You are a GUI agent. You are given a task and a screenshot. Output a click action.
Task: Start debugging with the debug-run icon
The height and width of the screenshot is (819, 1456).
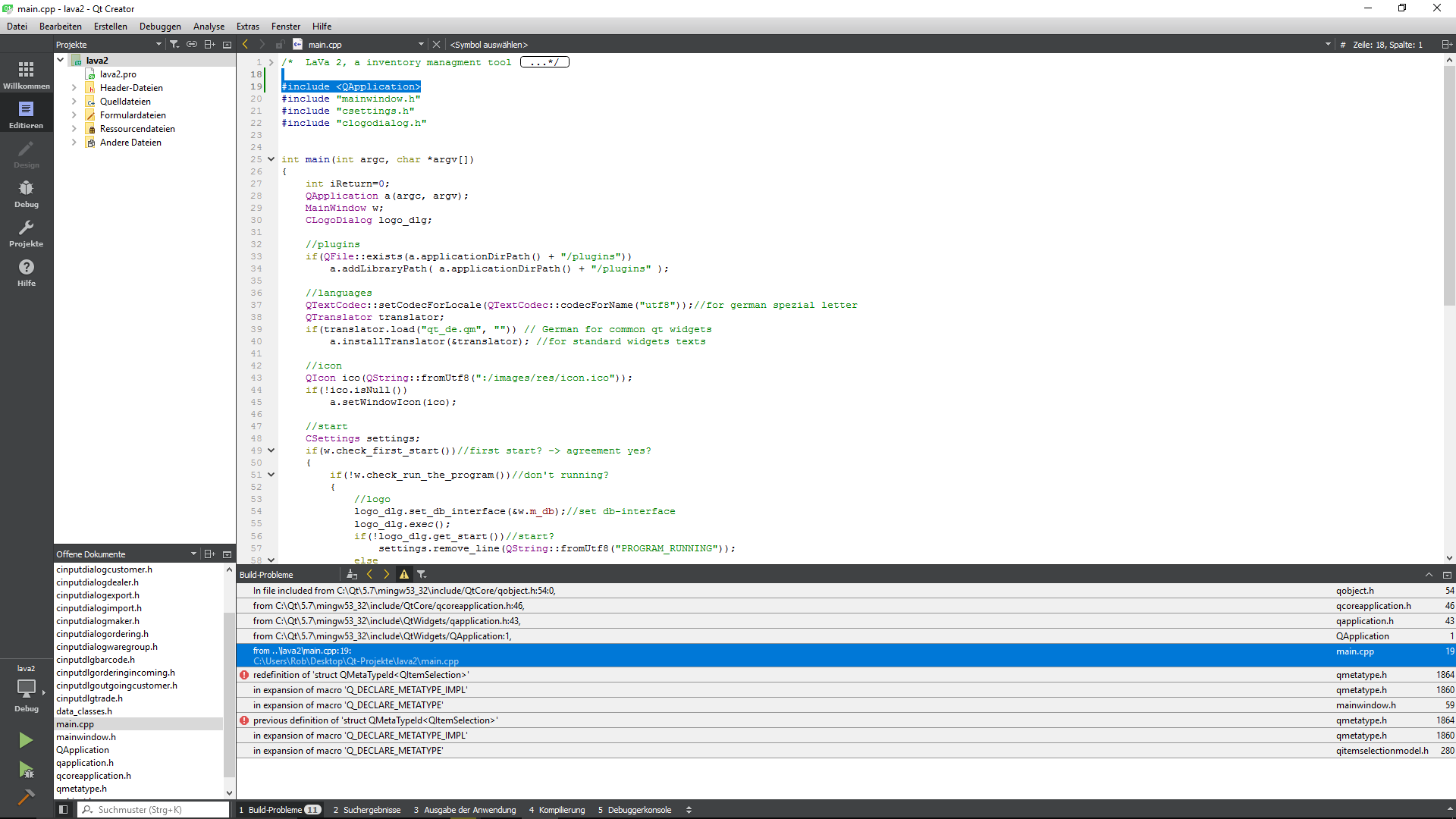pyautogui.click(x=26, y=770)
